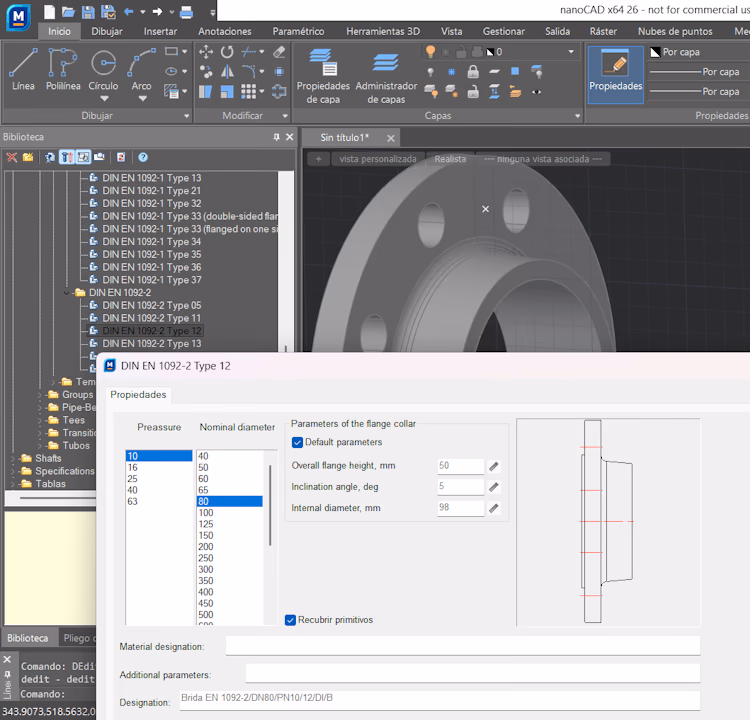
Task: Open Administrador de capas
Action: (386, 76)
